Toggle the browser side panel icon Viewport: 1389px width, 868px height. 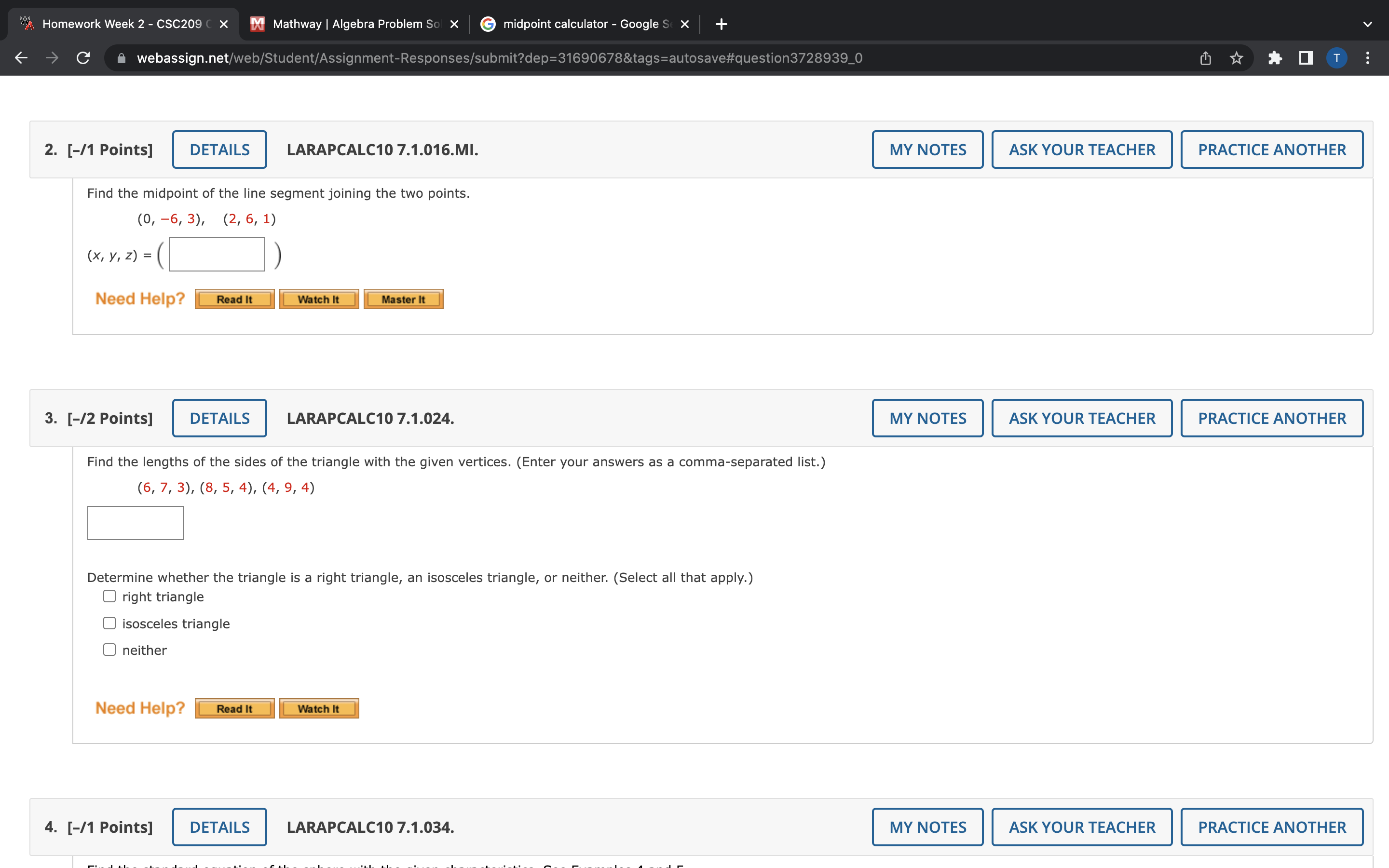click(1306, 58)
